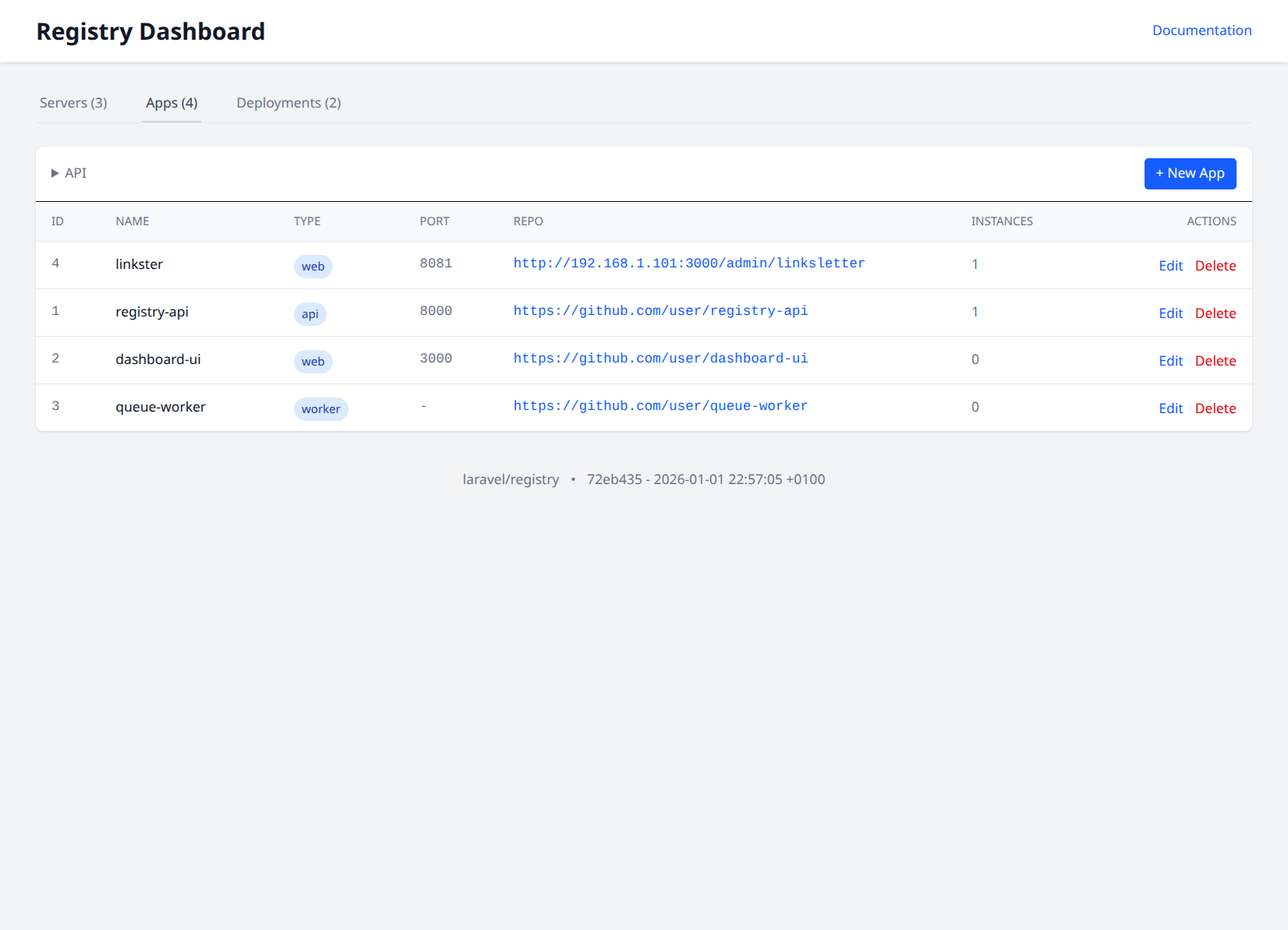Edit the queue-worker app
This screenshot has height=930, width=1288.
[1170, 408]
